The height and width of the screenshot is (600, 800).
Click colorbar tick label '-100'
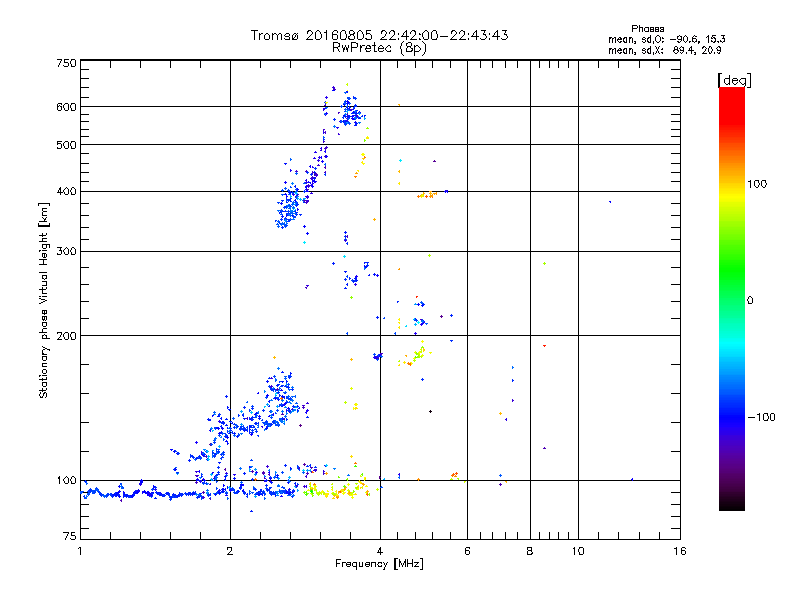click(761, 417)
